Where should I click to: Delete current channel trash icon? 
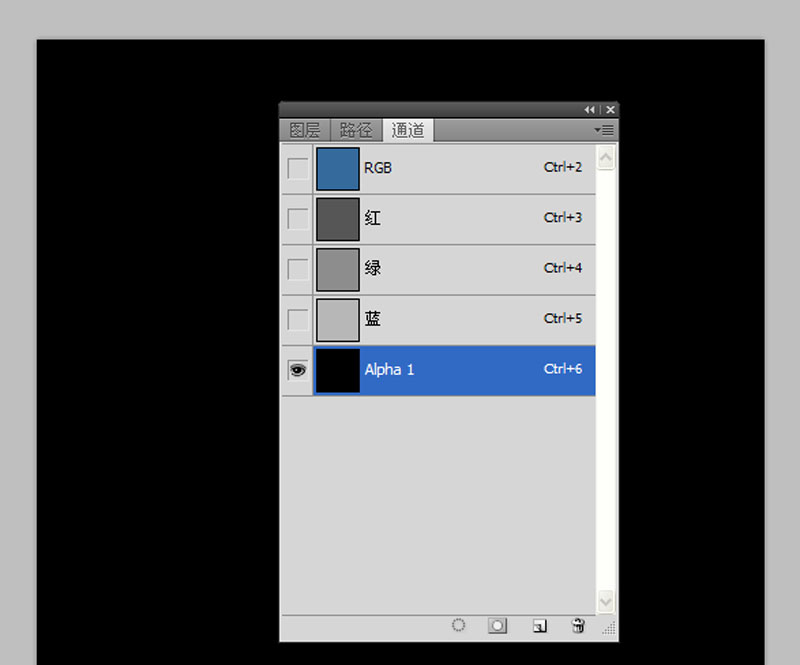click(578, 625)
